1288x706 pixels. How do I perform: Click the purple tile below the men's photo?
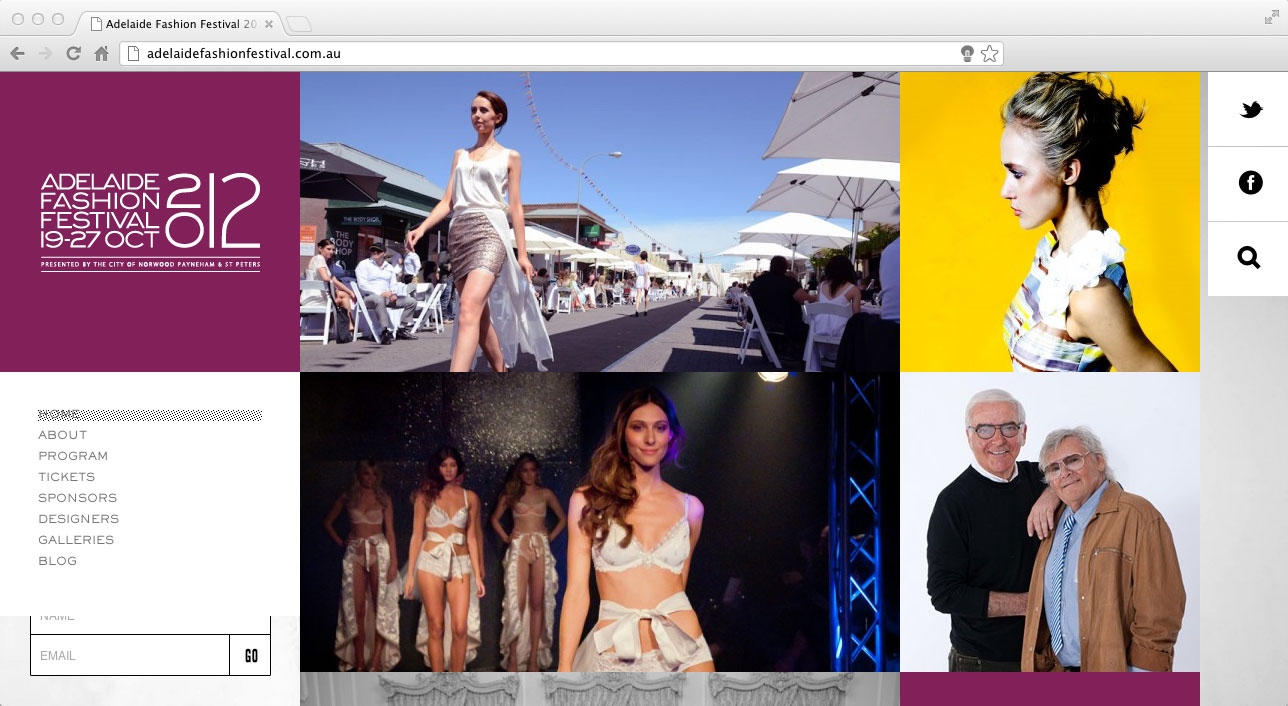(1050, 689)
